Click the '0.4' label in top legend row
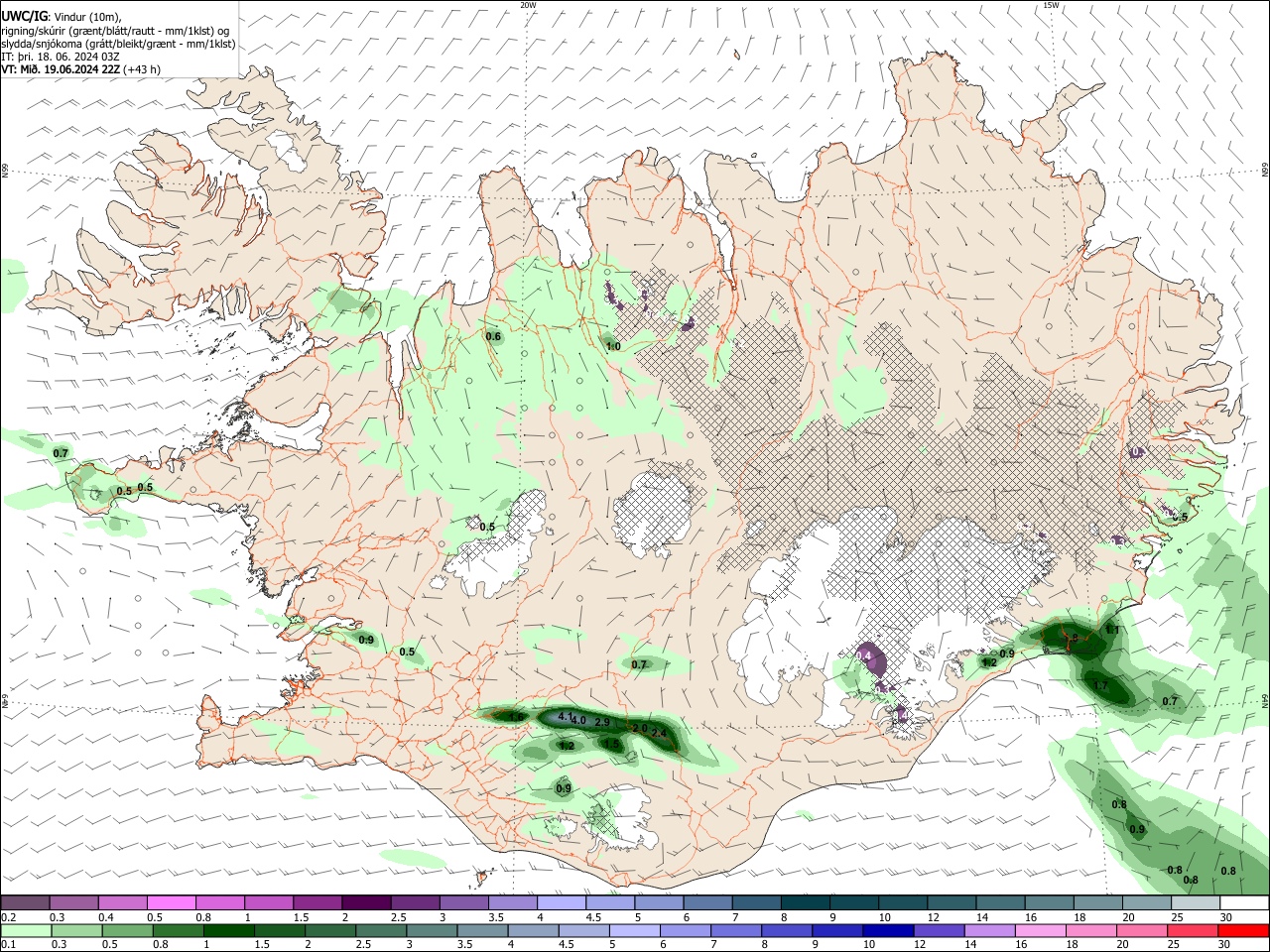Screen dimensions: 1270x952 tap(106, 917)
